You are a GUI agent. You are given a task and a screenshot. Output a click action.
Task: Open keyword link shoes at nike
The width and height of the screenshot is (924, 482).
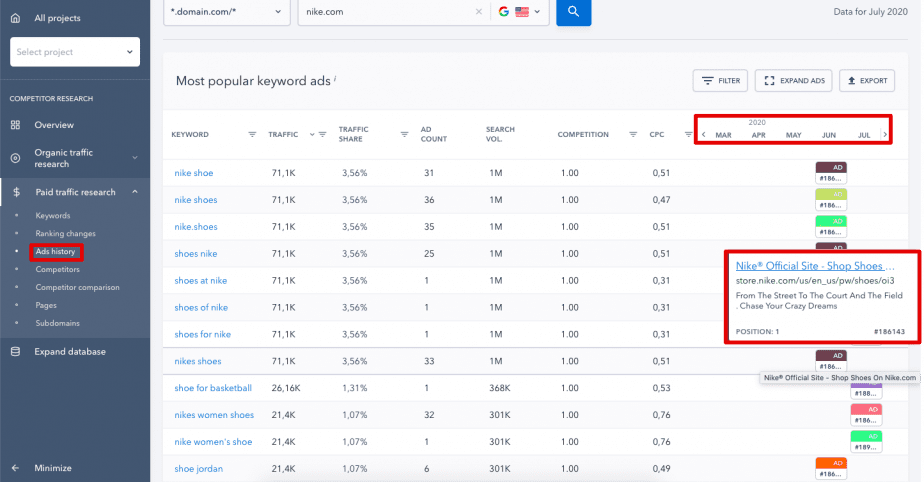(200, 281)
